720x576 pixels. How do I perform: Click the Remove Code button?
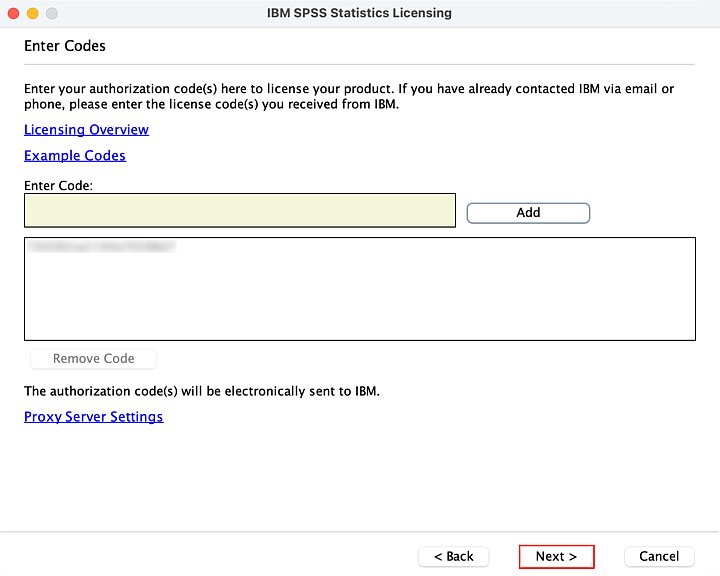coord(93,358)
